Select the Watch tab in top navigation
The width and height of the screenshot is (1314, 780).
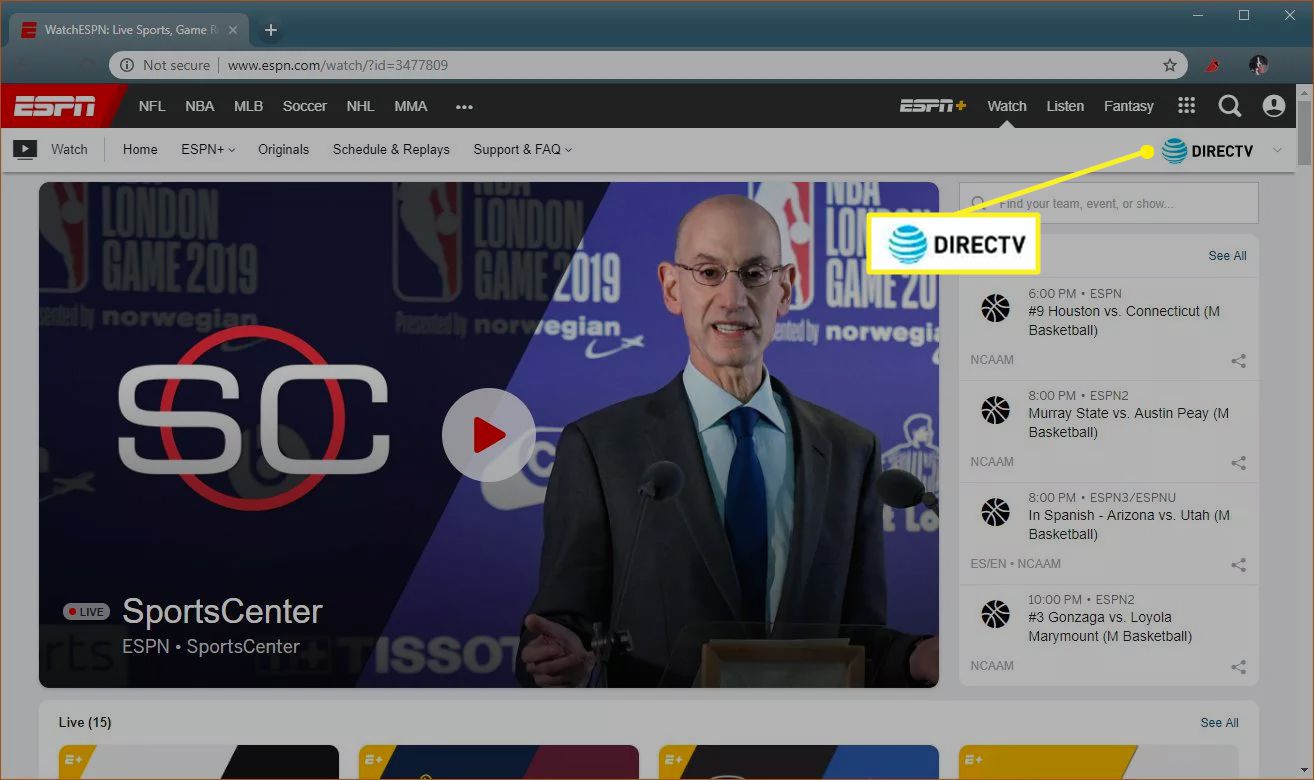point(1007,106)
